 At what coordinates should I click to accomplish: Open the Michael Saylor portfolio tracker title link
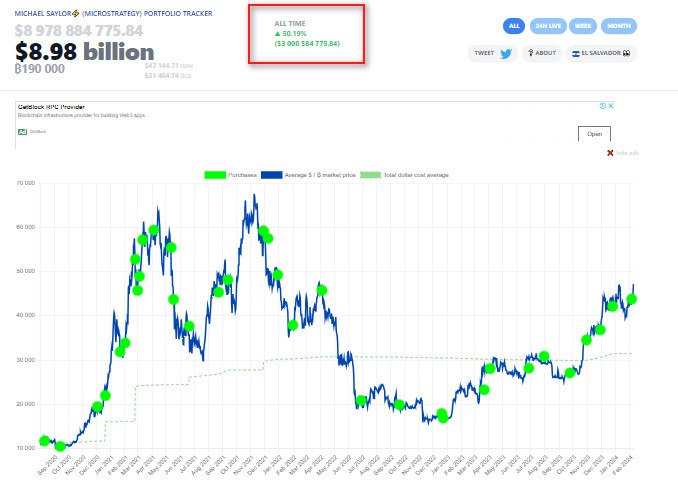113,13
